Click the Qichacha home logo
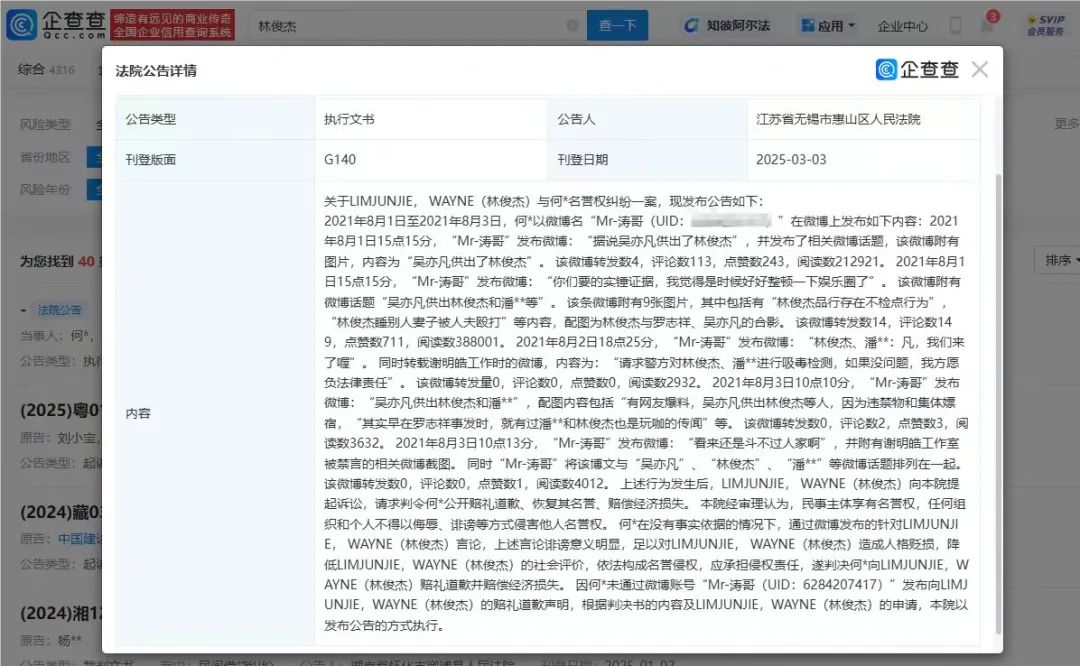1080x666 pixels. pos(57,26)
